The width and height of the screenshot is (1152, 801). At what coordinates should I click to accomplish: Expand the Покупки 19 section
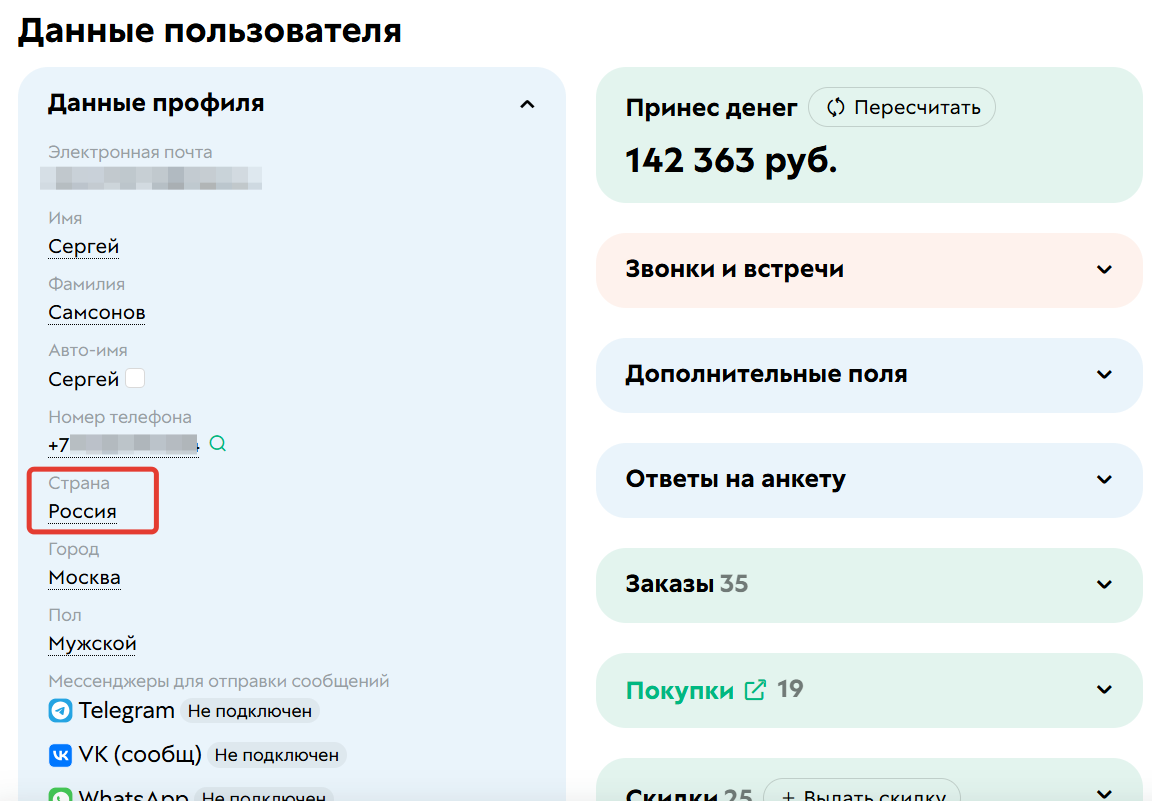click(1104, 689)
